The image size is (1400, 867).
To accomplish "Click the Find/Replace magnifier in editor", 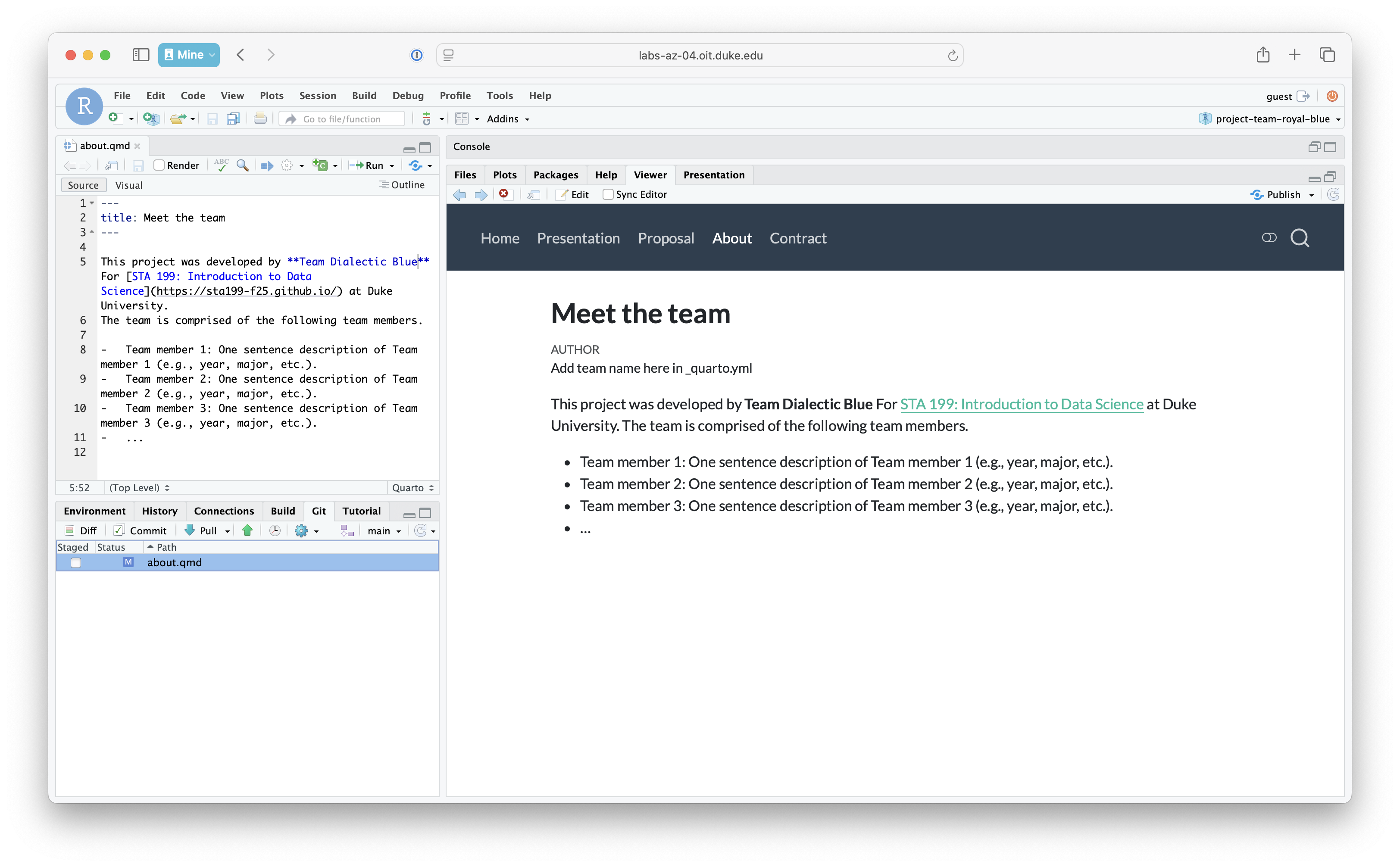I will point(243,165).
